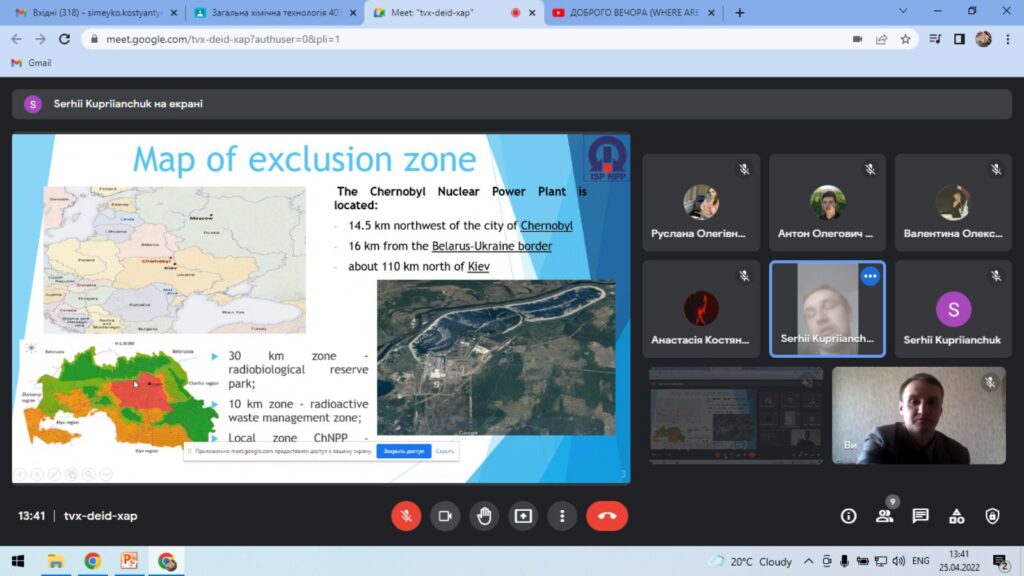Open Meet more options menu
The height and width of the screenshot is (576, 1024).
[562, 516]
